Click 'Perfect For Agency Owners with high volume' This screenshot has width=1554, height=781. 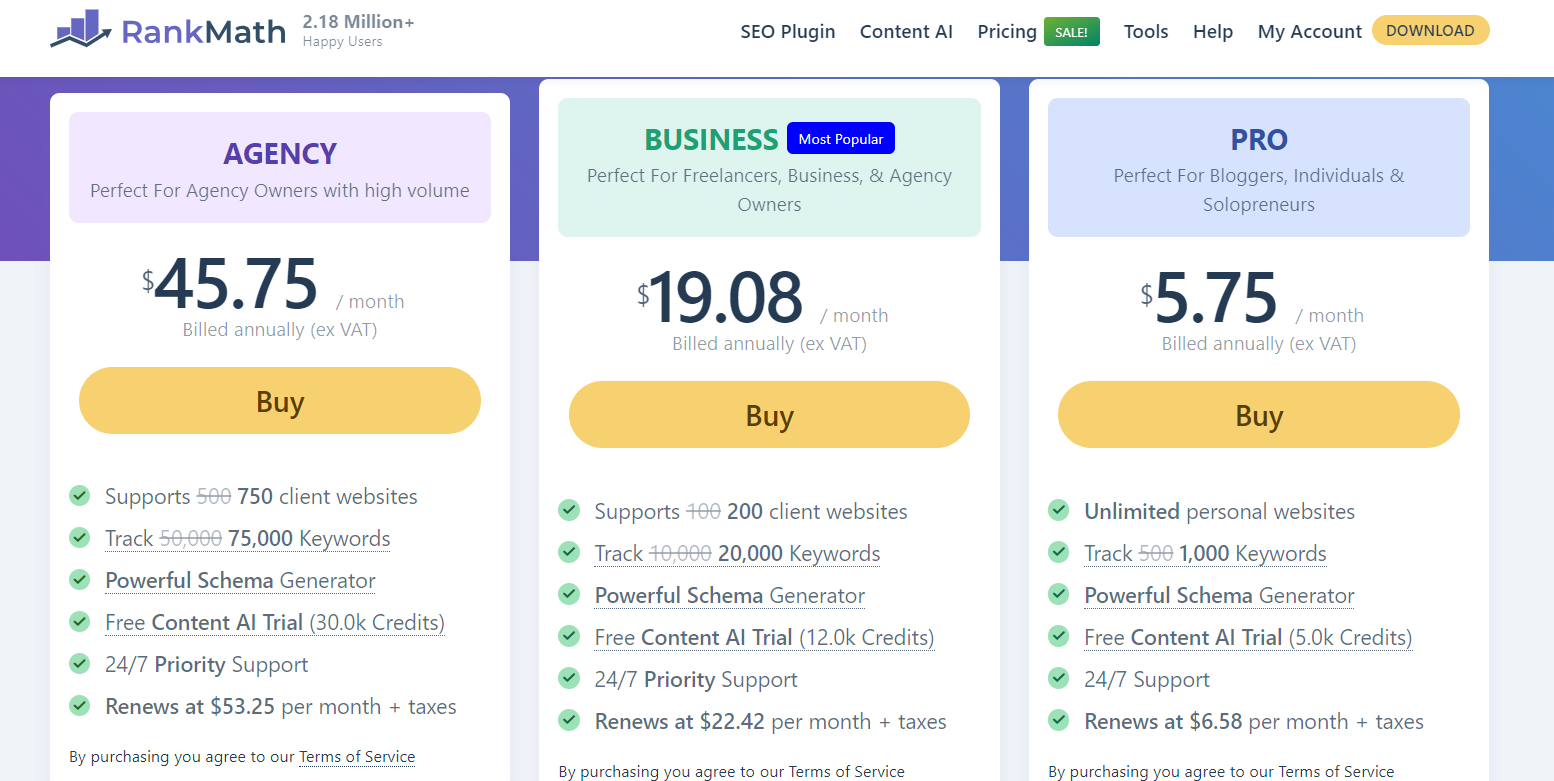tap(280, 190)
